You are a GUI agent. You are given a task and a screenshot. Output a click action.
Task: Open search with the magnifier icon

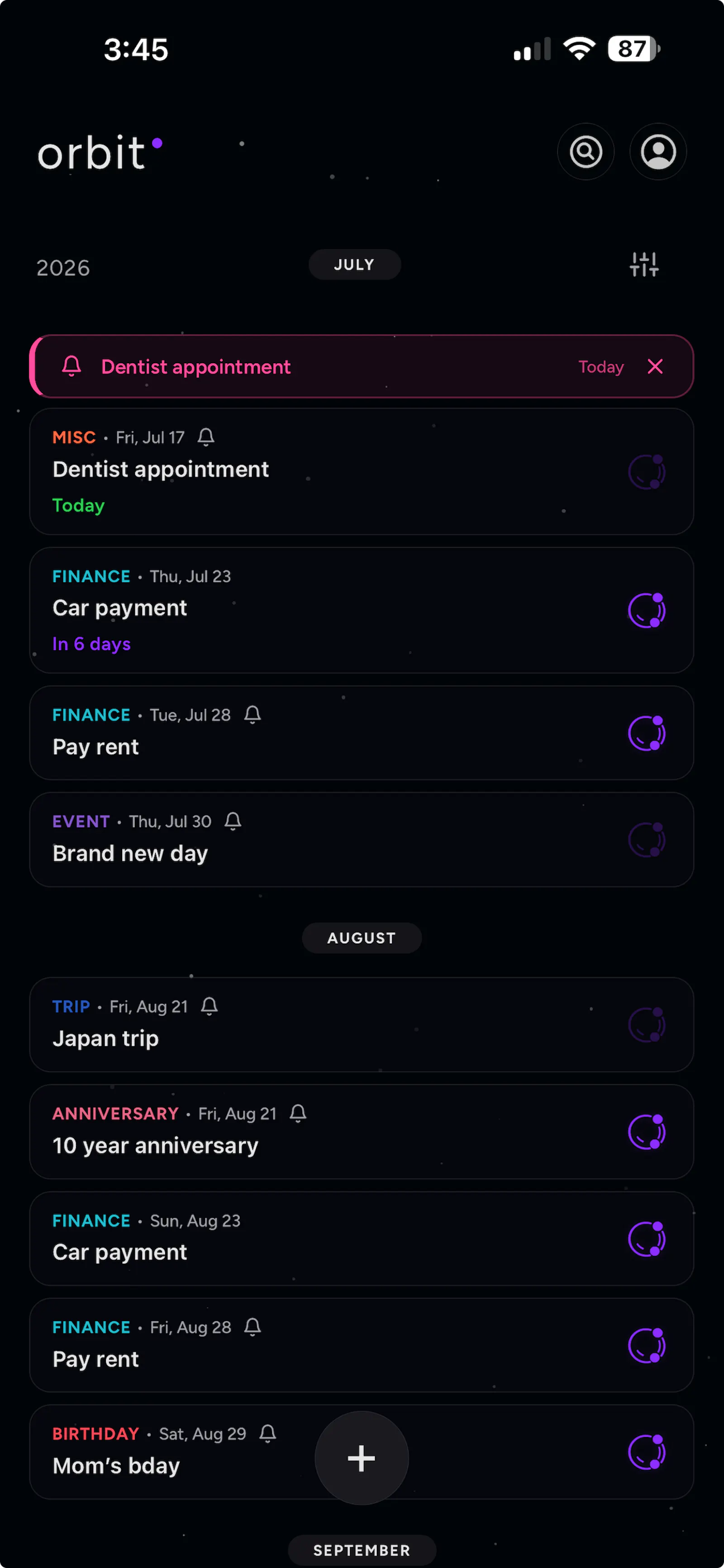point(585,152)
